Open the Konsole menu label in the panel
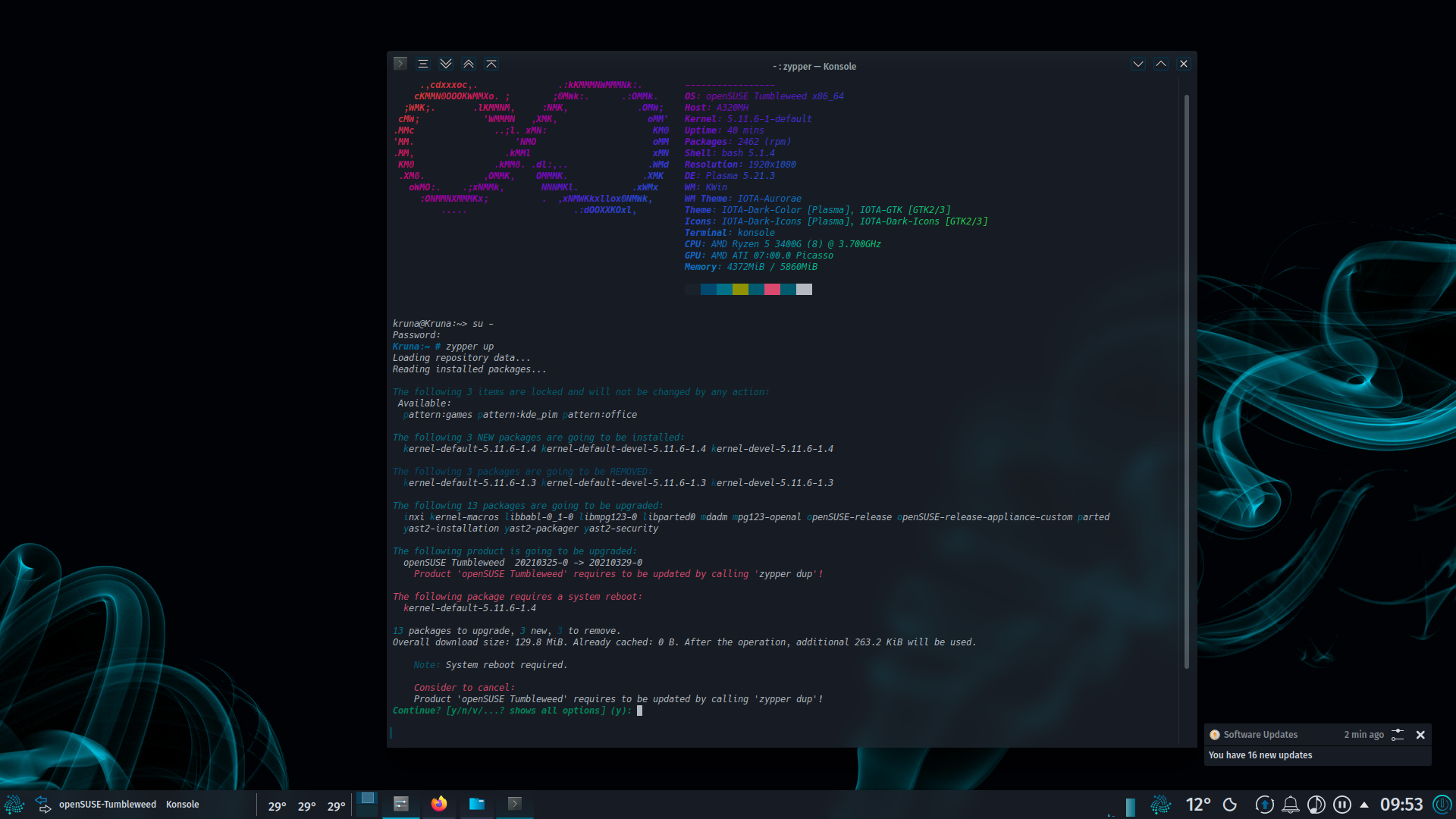This screenshot has width=1456, height=819. [x=183, y=805]
